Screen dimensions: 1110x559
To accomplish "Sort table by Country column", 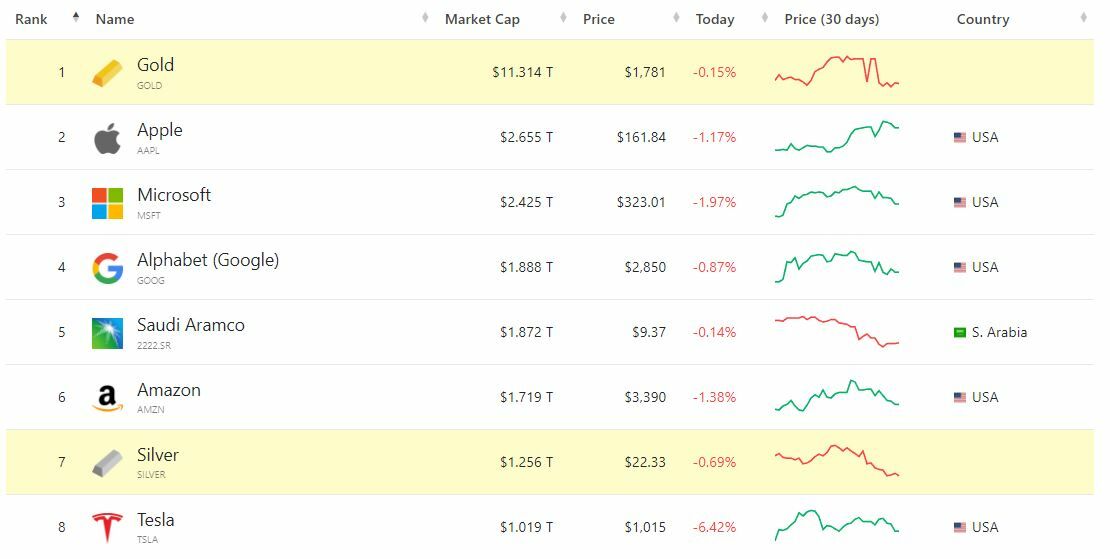I will click(983, 19).
